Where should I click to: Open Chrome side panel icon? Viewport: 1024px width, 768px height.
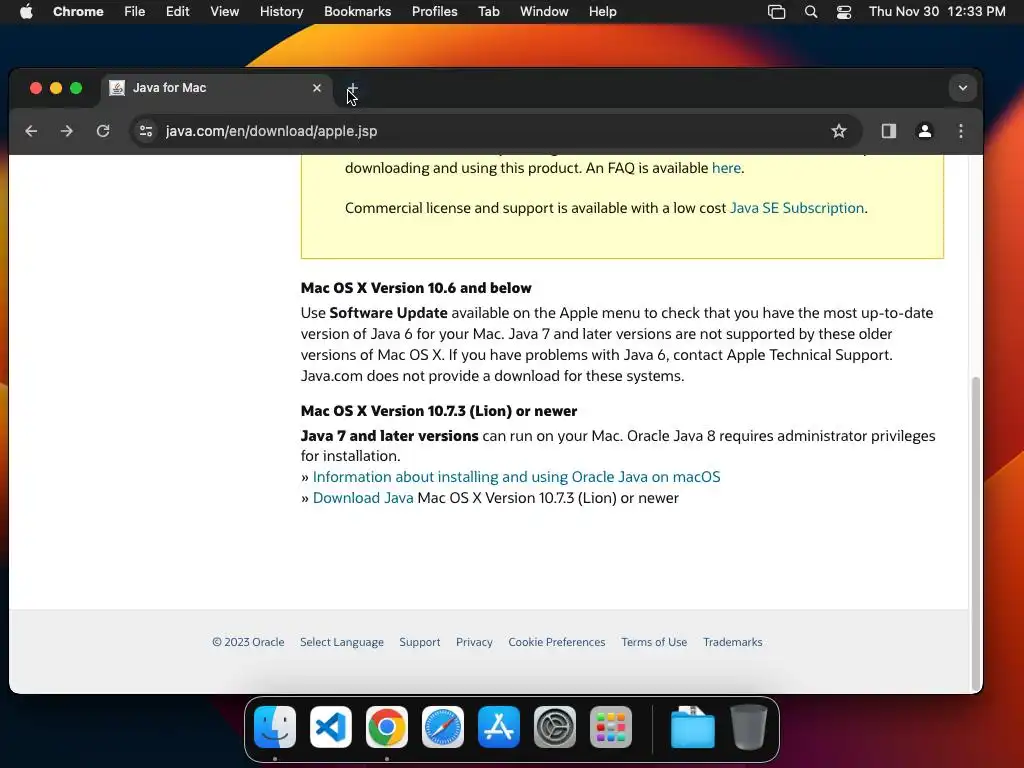tap(888, 131)
